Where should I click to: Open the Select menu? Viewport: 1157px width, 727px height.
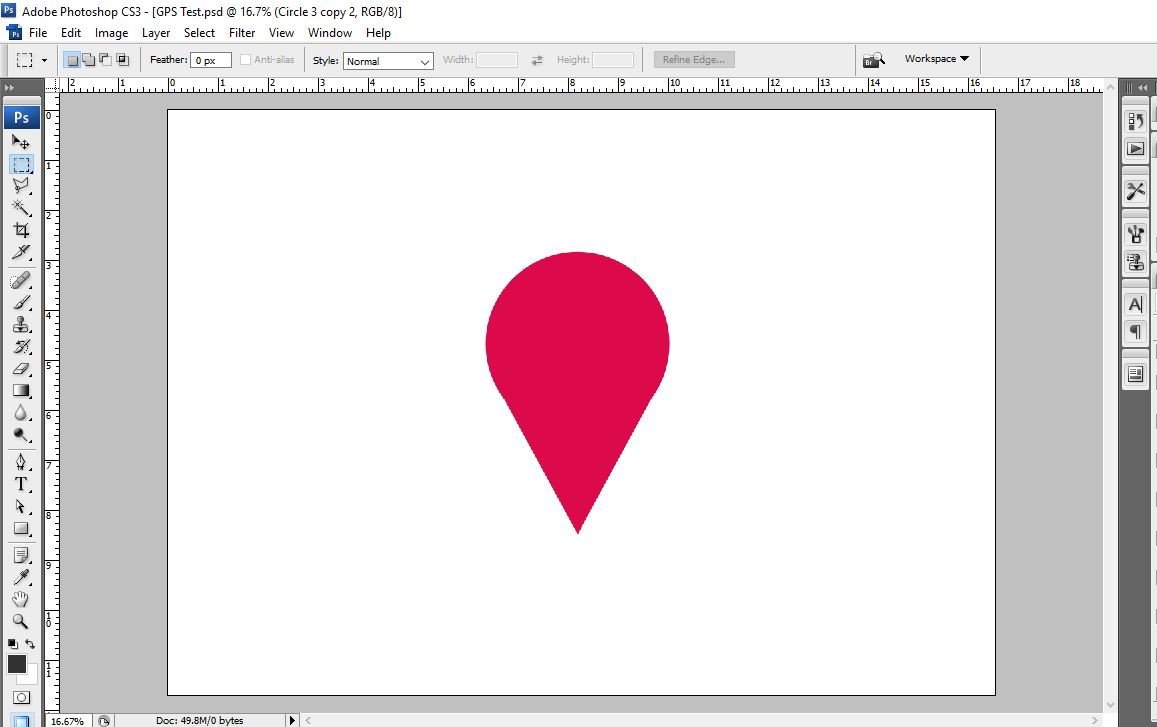[199, 32]
